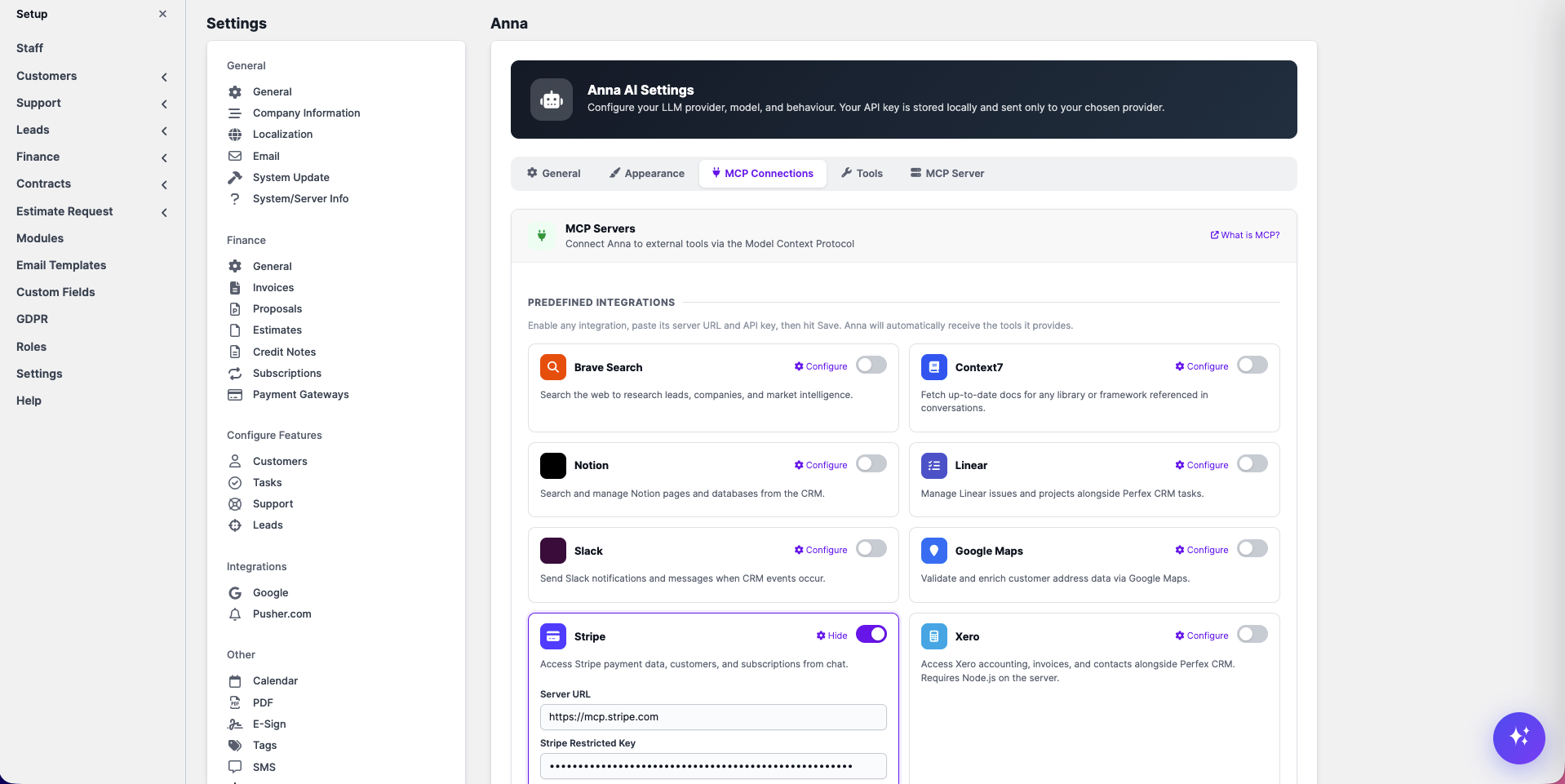
Task: Open the What is MCP? link
Action: pyautogui.click(x=1245, y=235)
